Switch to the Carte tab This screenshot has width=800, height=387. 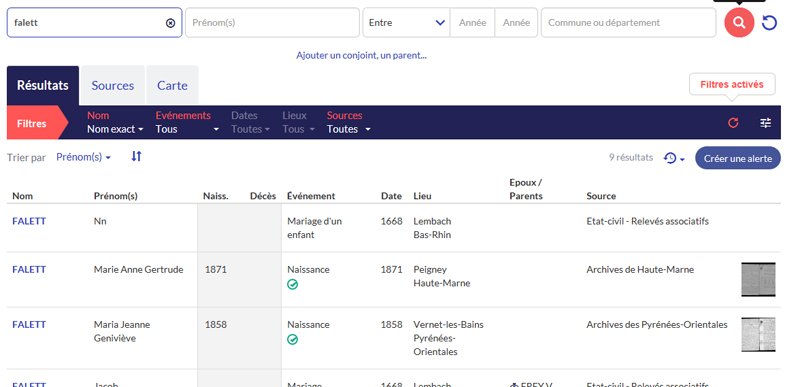172,86
